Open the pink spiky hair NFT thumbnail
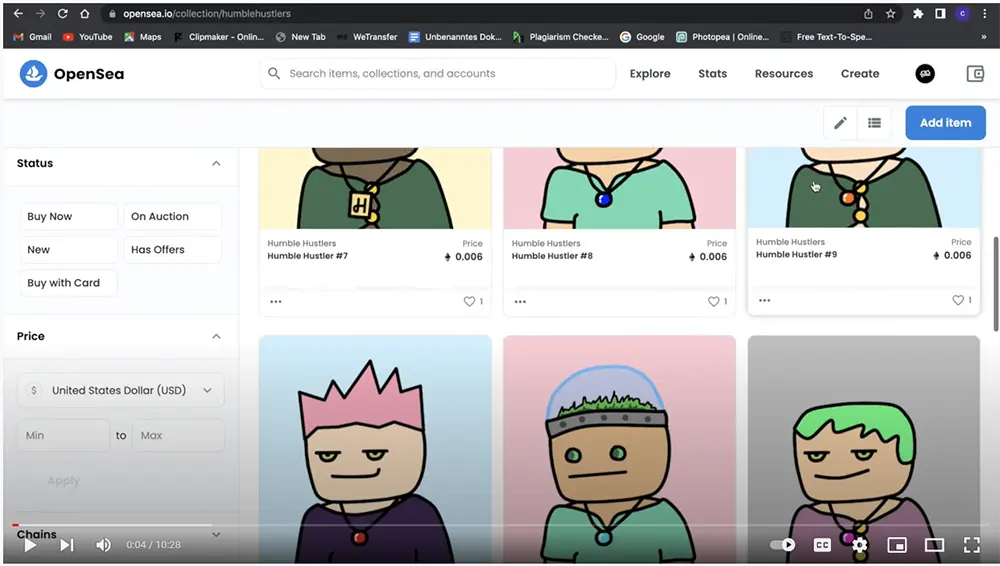1000x566 pixels. point(375,449)
